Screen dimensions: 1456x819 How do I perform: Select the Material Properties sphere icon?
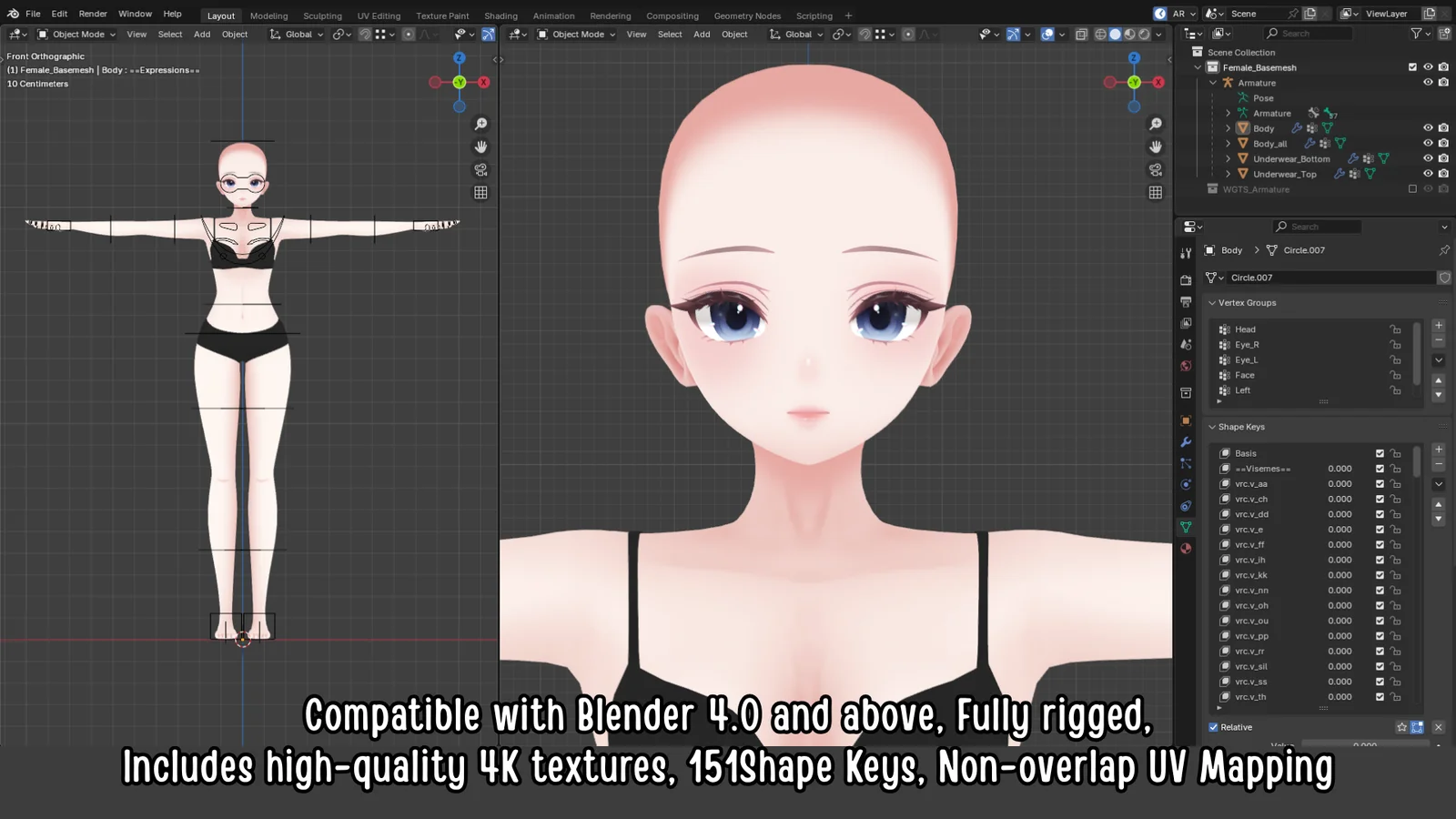[1186, 548]
